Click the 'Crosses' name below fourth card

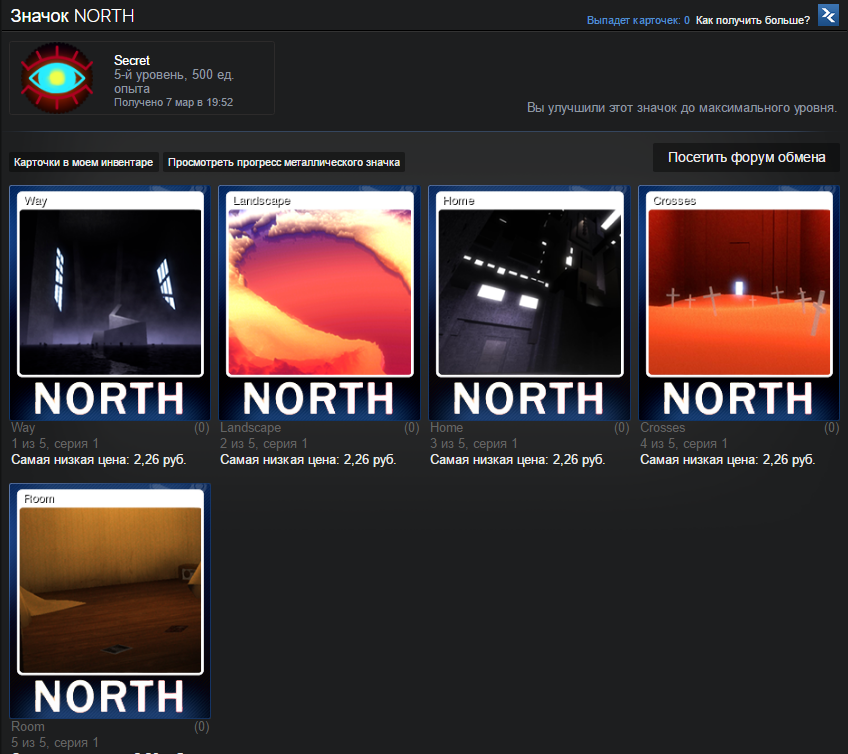click(x=662, y=428)
